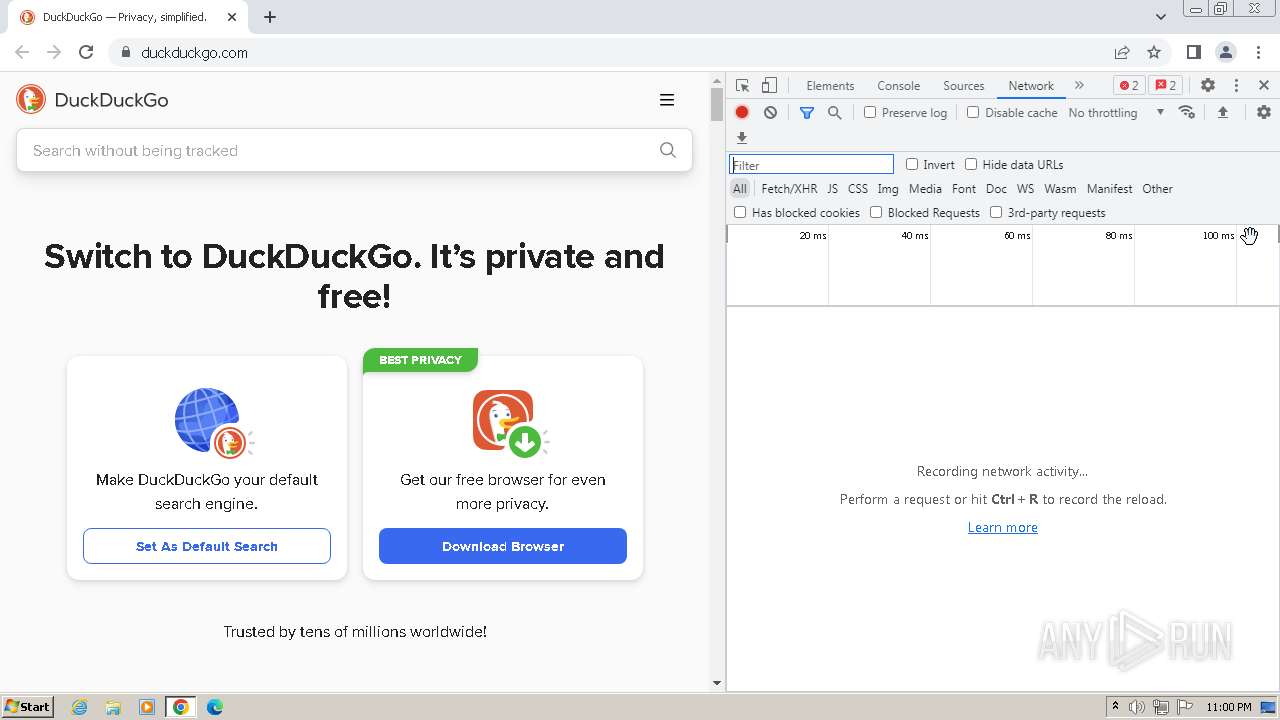
Task: Filter requests by Wasm
Action: click(x=1060, y=189)
